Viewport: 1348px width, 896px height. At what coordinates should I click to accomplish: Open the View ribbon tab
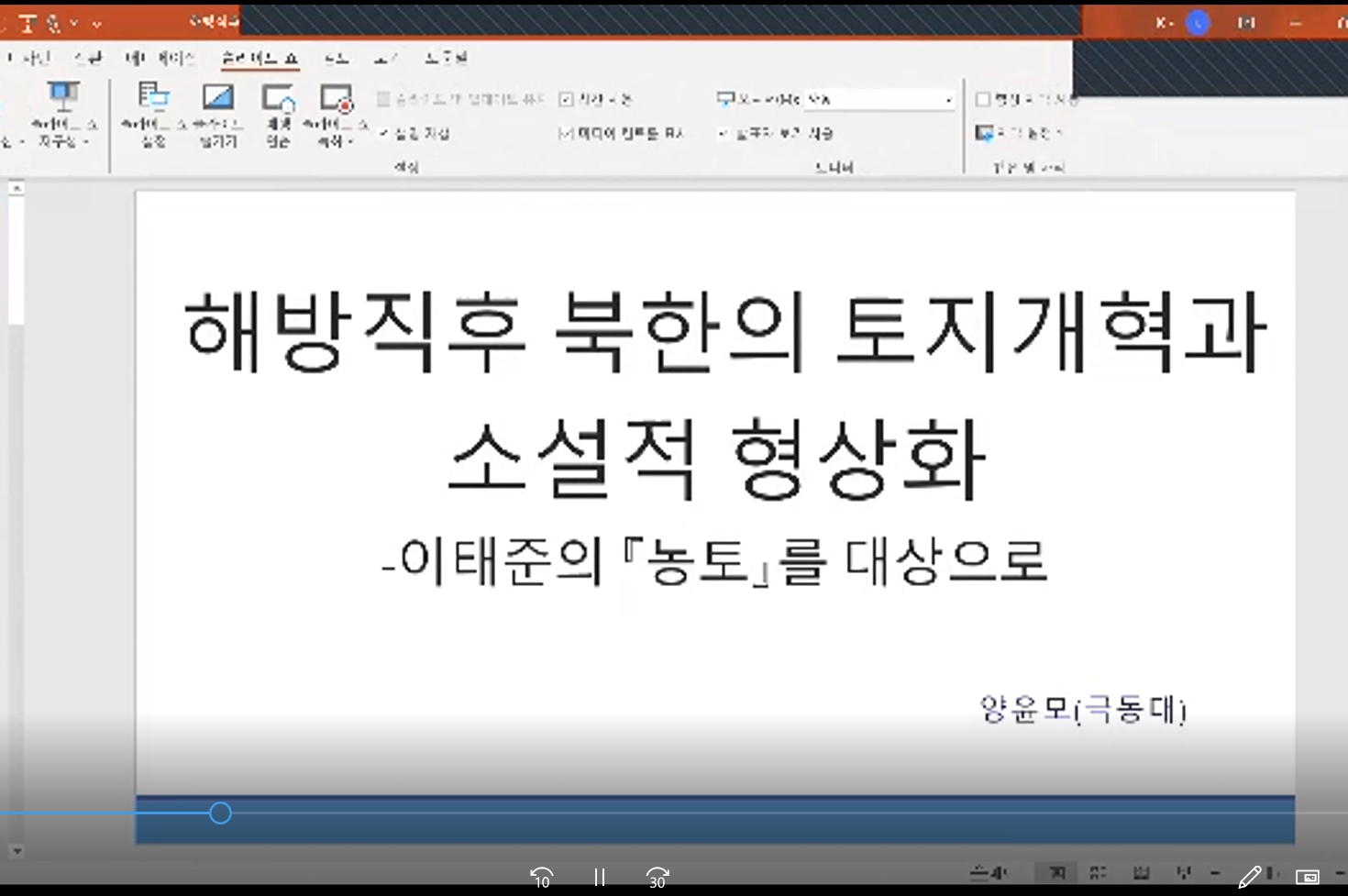click(x=386, y=58)
